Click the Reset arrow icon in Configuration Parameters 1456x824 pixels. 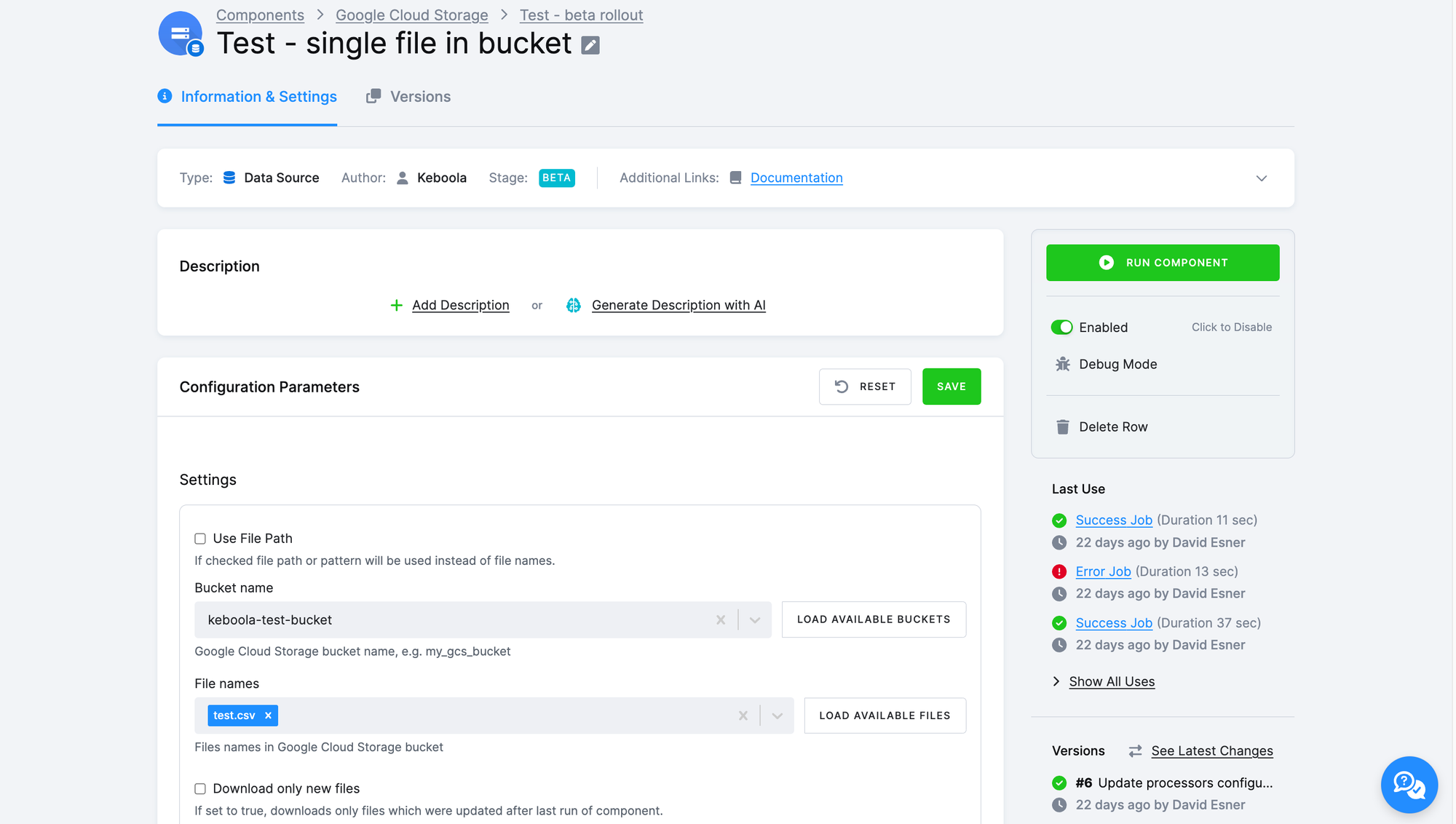[x=842, y=386]
